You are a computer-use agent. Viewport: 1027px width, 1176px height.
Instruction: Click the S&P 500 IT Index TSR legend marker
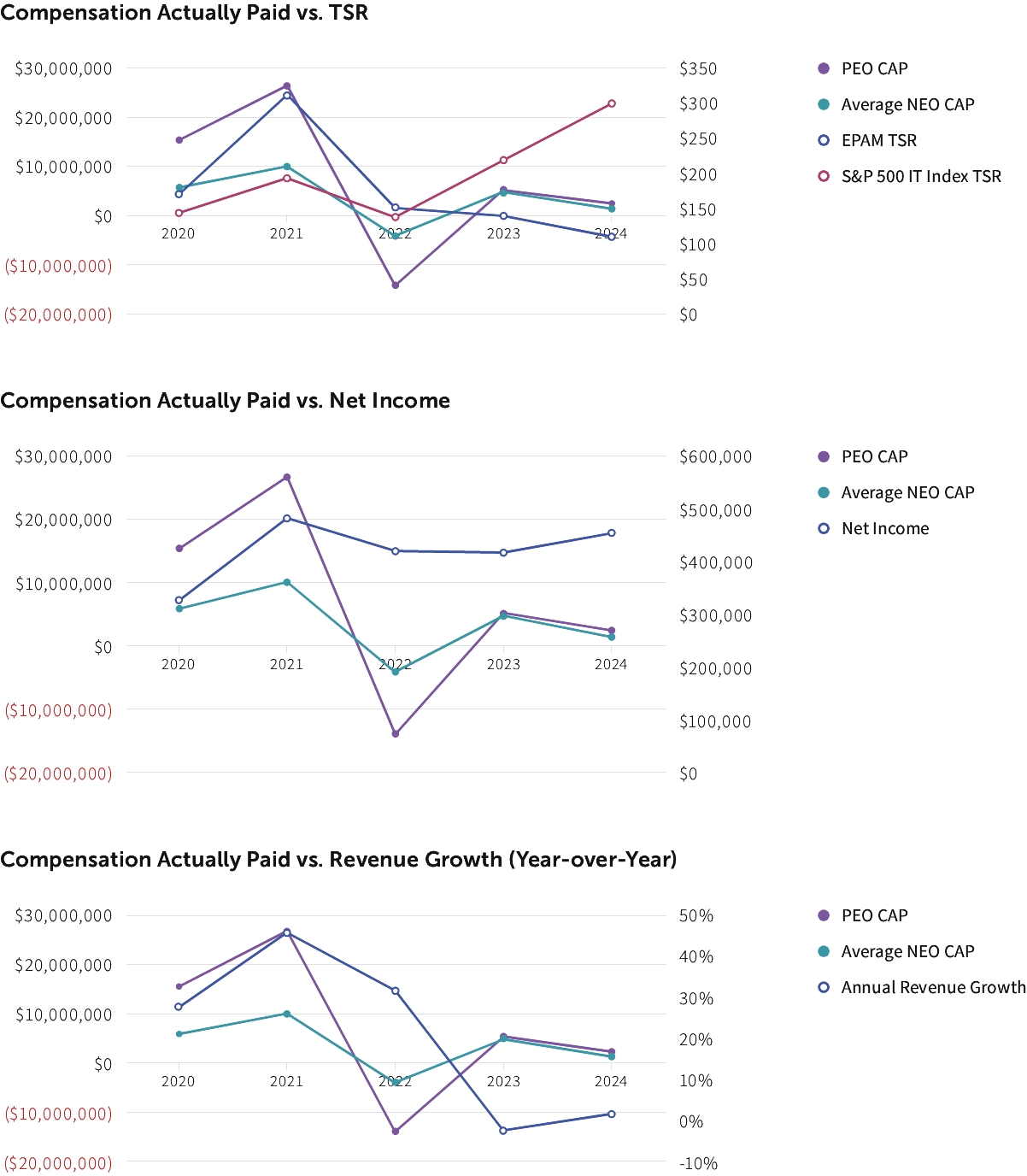[824, 176]
